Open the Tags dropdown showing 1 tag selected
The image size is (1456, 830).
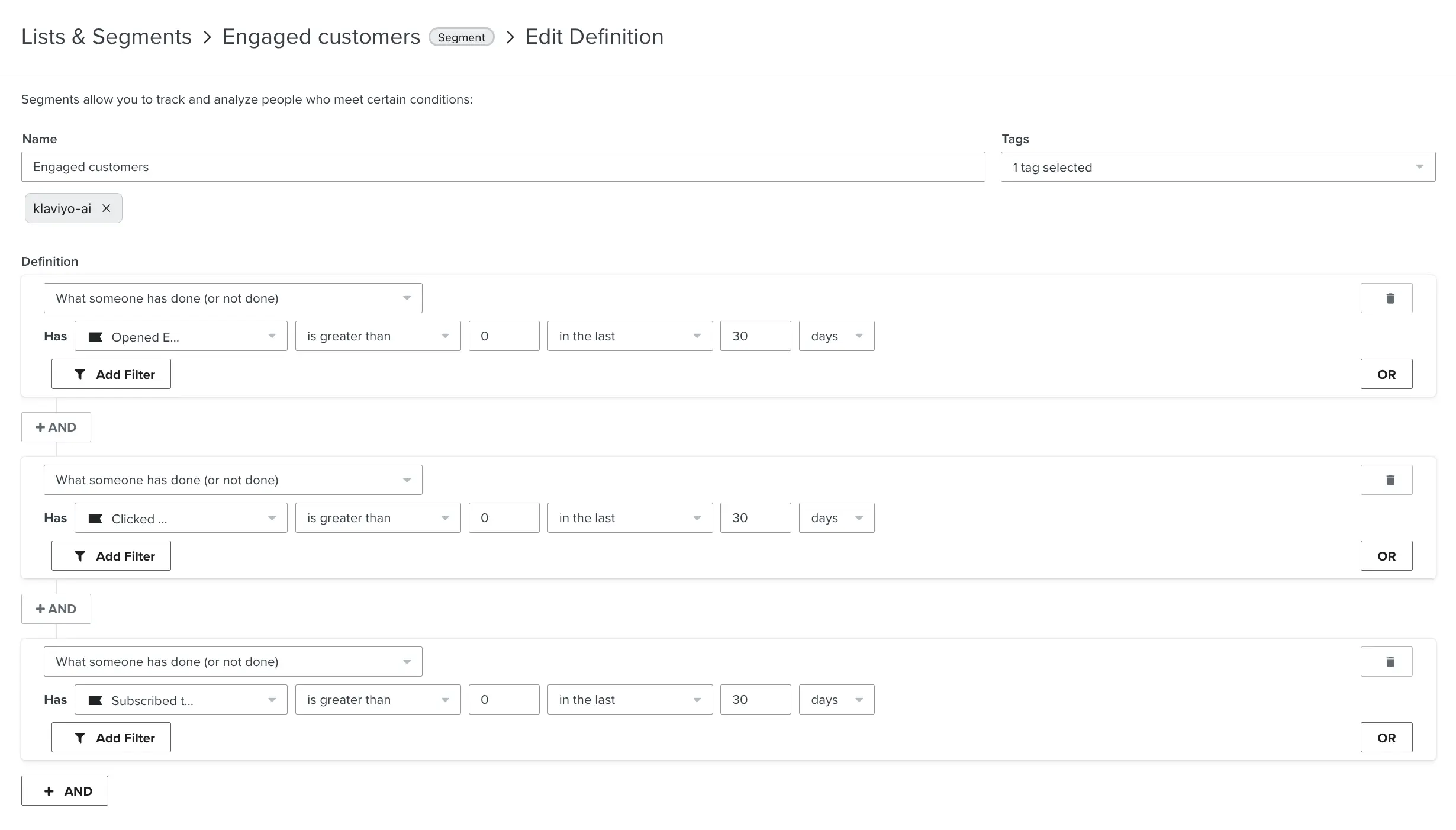pyautogui.click(x=1217, y=167)
